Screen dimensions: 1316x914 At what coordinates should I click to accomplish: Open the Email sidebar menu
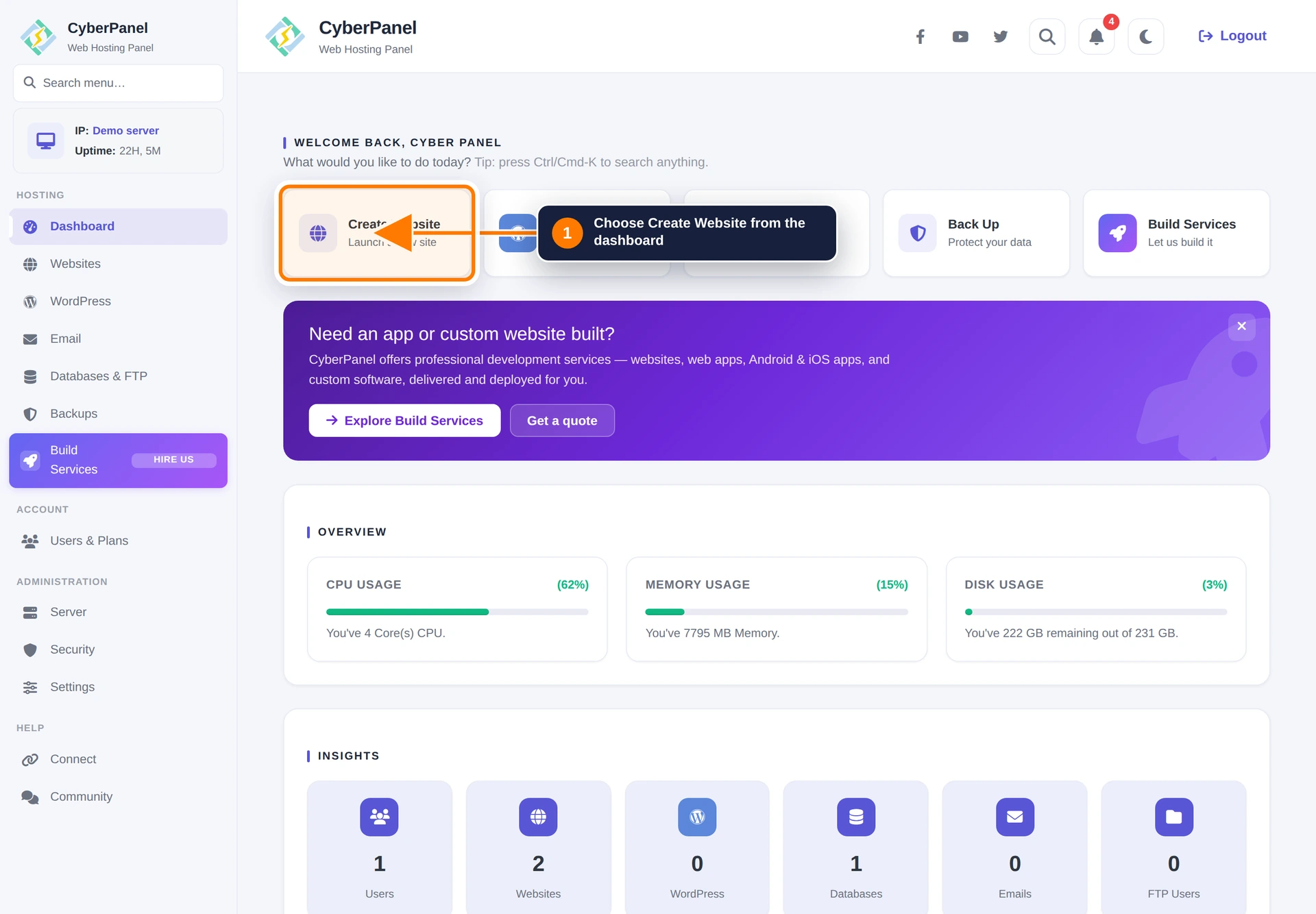(x=118, y=338)
